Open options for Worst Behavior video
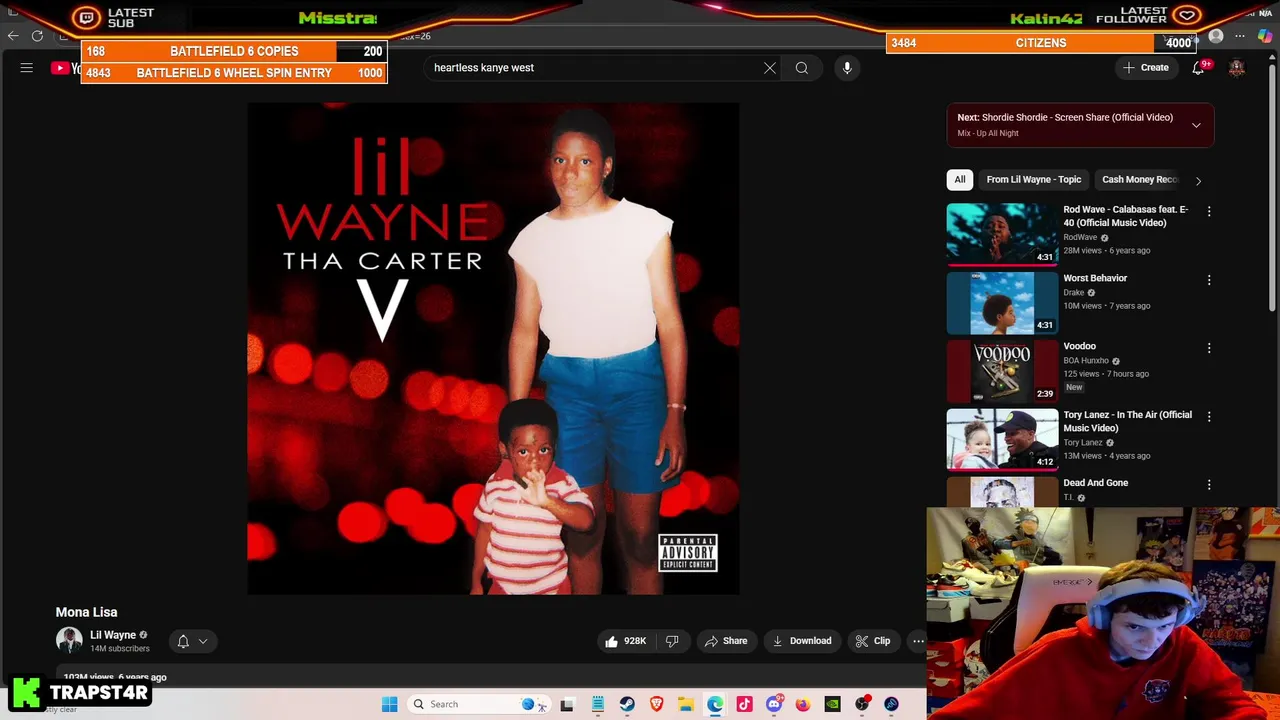The image size is (1280, 720). coord(1209,280)
